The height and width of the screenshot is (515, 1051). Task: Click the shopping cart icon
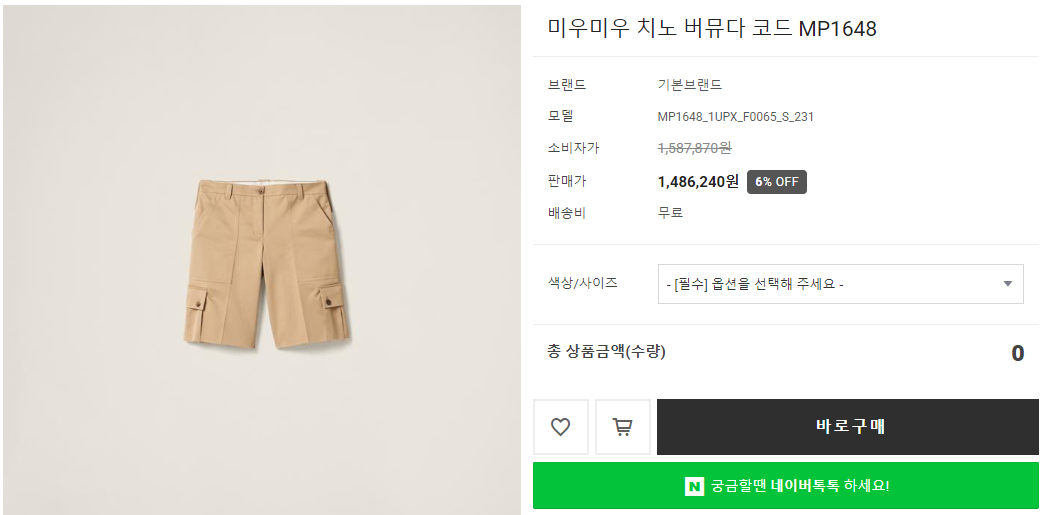click(622, 427)
